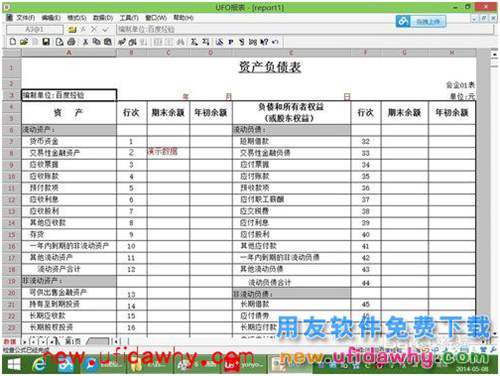Open the 格式(S) menu
The image size is (500, 376).
(x=76, y=17)
